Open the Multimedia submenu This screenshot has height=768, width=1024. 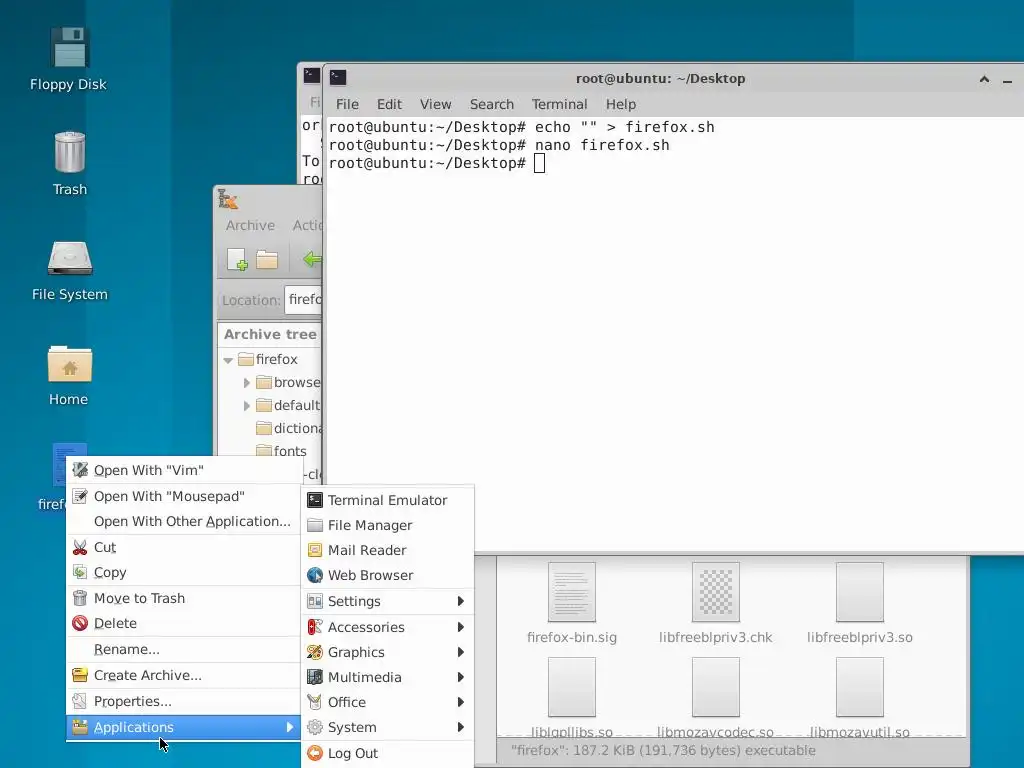click(x=387, y=677)
